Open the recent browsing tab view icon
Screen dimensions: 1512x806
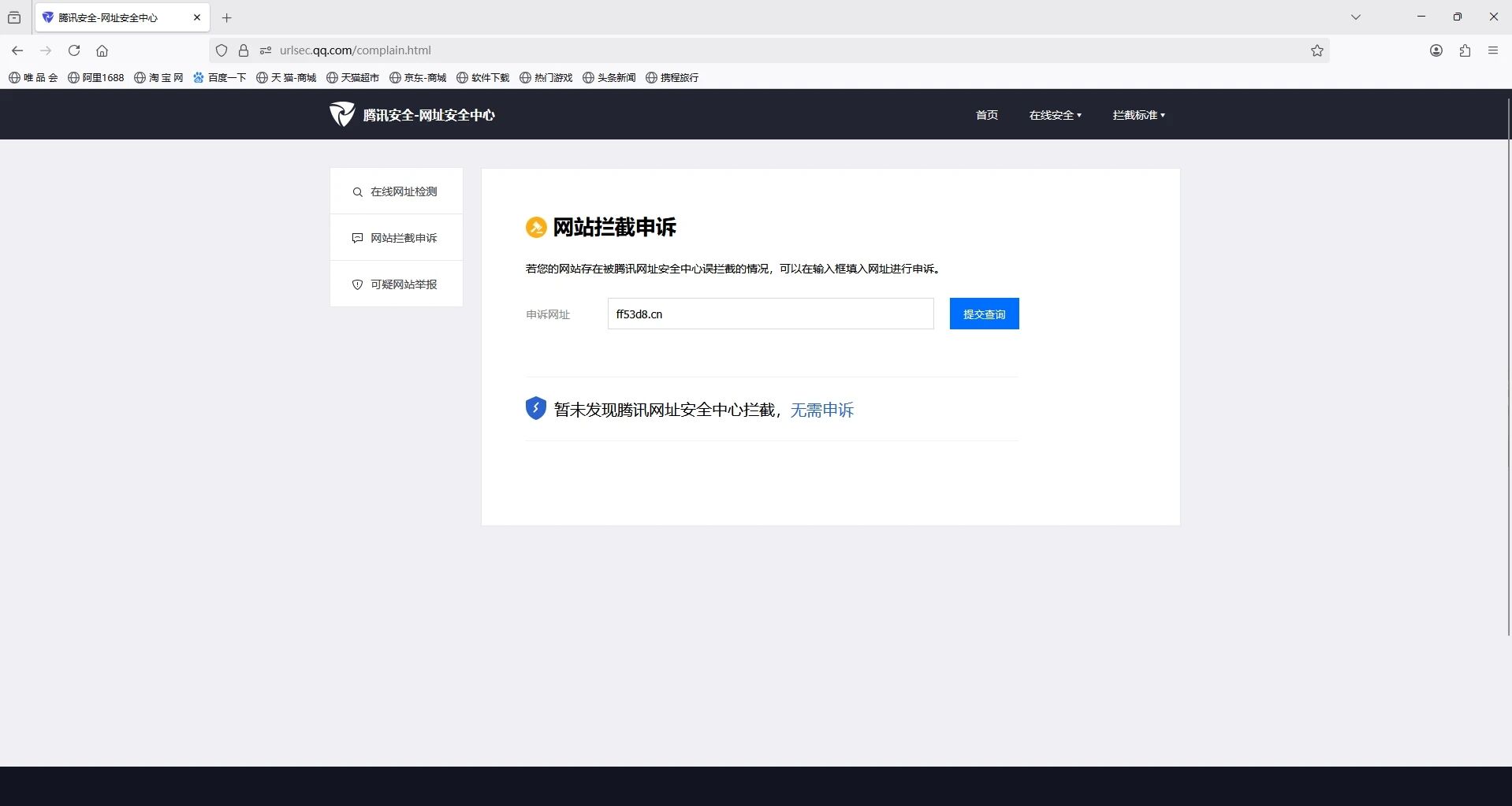coord(14,17)
